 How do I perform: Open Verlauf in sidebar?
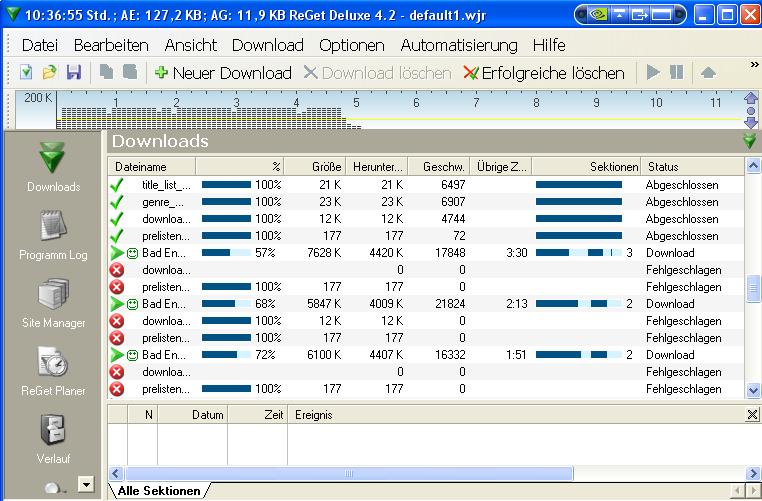[x=53, y=439]
